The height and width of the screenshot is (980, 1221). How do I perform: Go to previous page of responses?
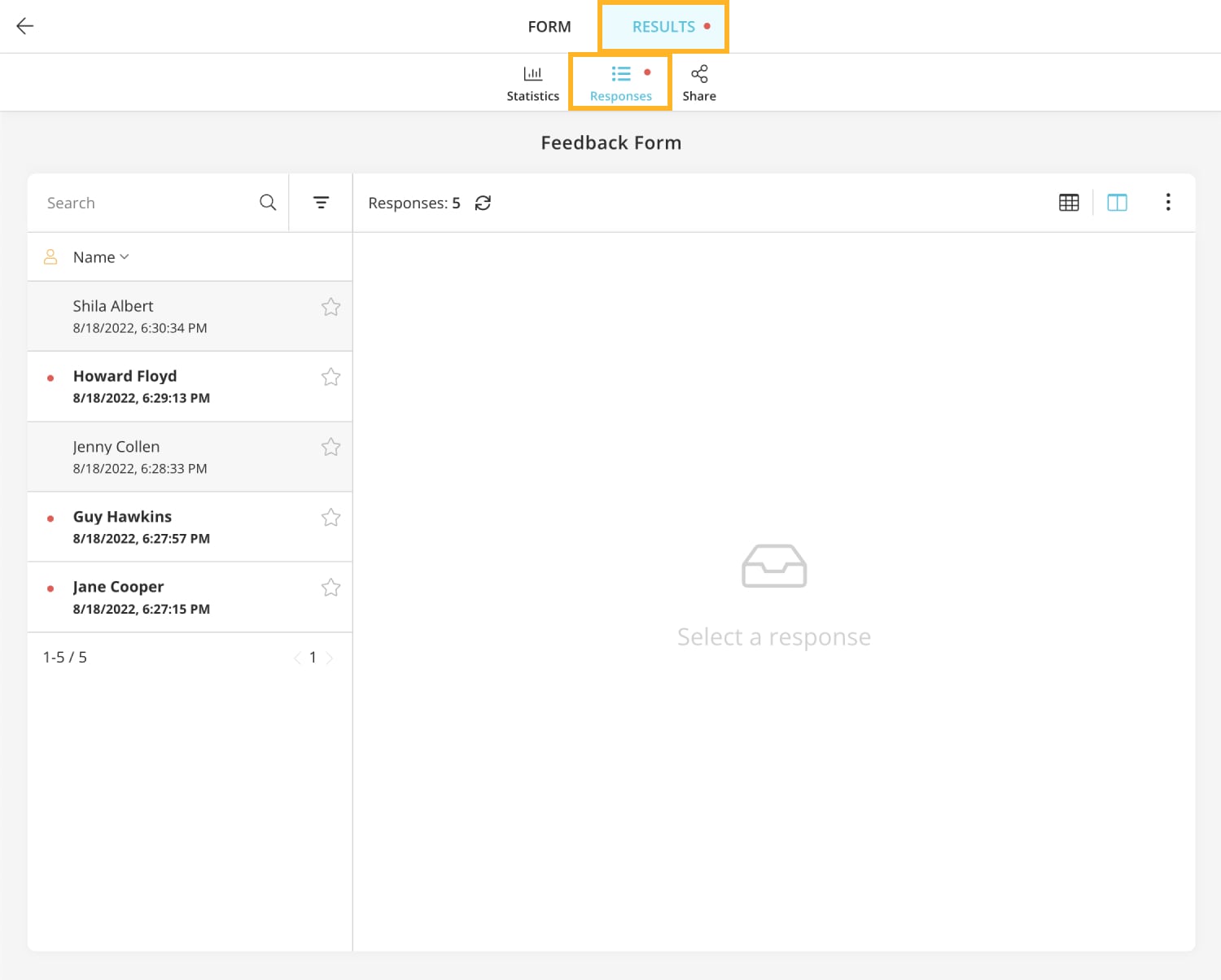[x=296, y=657]
